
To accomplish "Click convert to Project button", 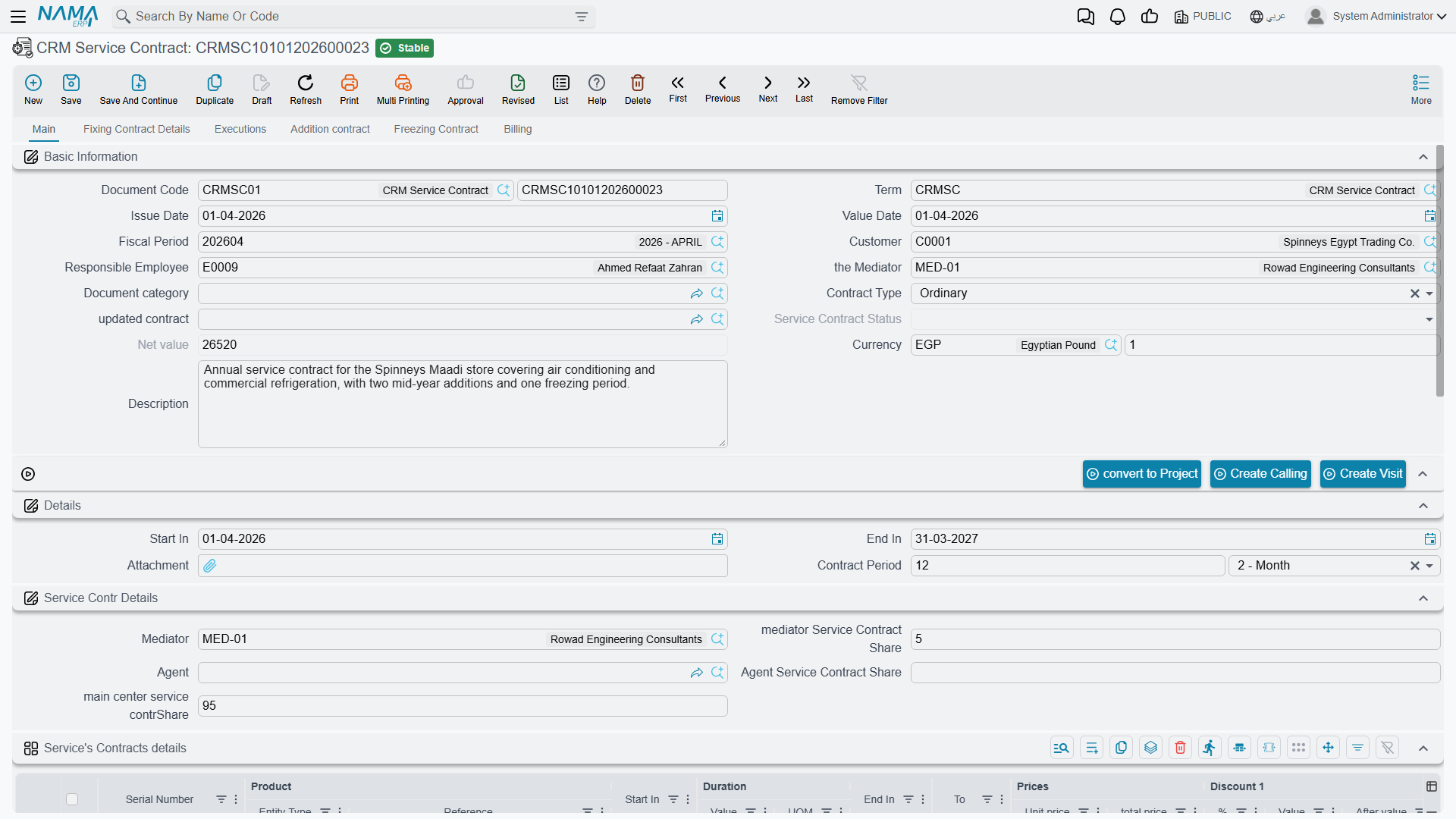I will coord(1142,474).
